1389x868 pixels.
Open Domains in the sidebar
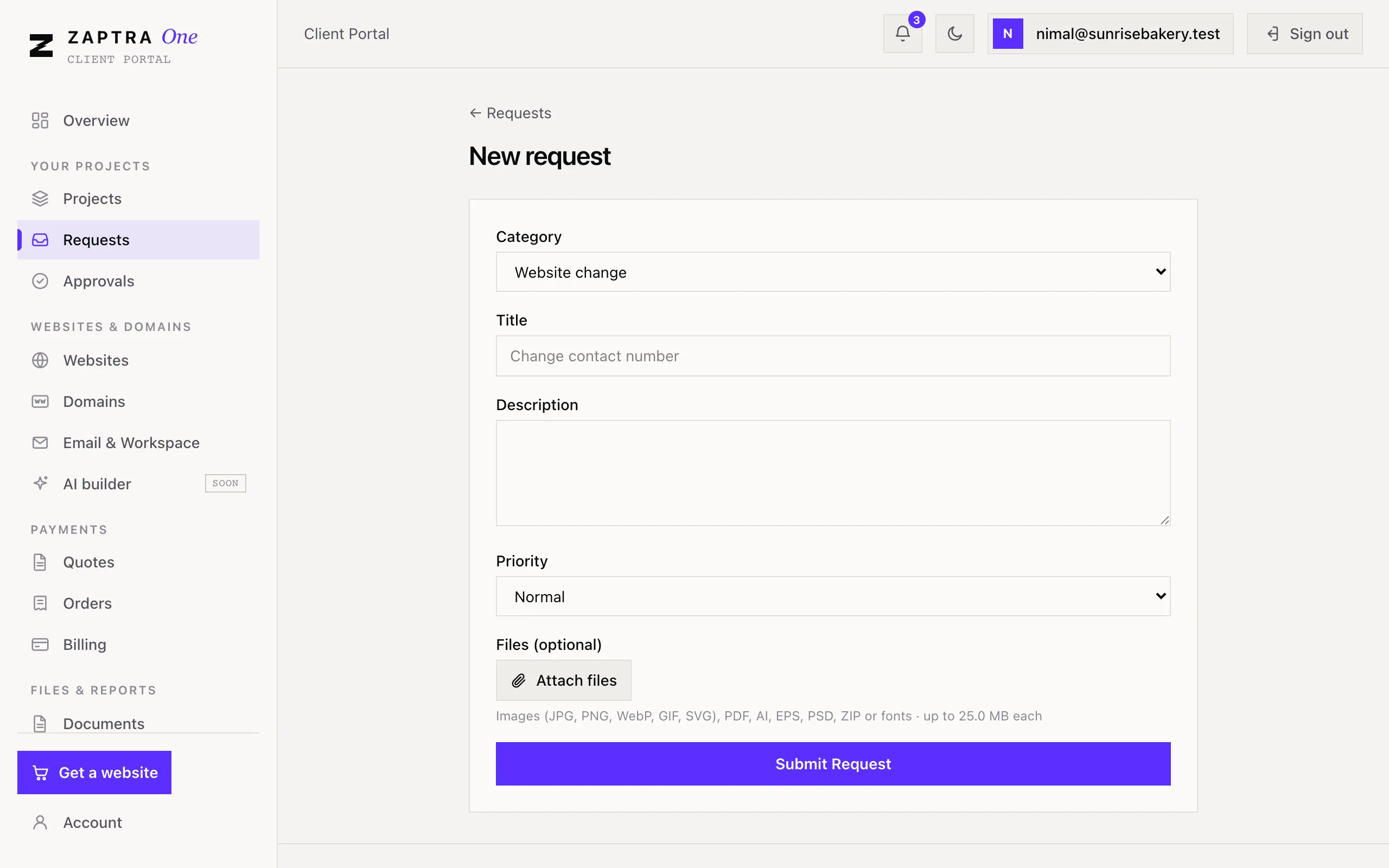(x=138, y=402)
